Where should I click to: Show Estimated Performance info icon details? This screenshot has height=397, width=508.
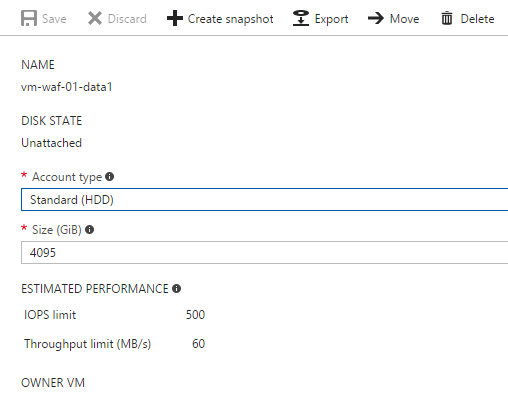coord(176,289)
